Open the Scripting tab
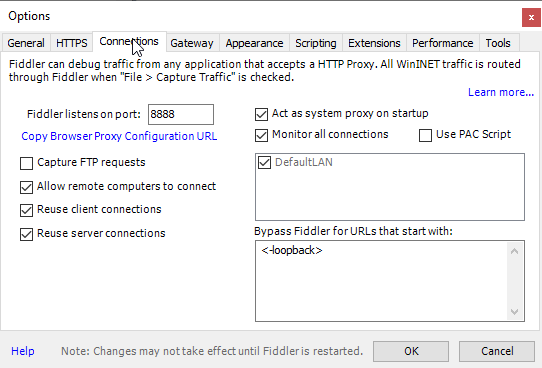Screen dimensions: 542x368 [x=316, y=43]
